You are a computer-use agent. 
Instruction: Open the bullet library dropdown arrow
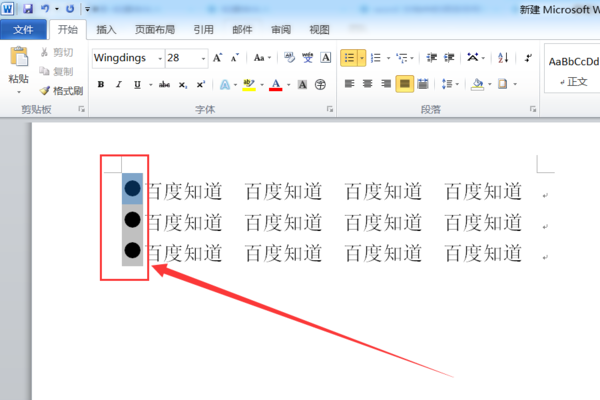pos(362,58)
